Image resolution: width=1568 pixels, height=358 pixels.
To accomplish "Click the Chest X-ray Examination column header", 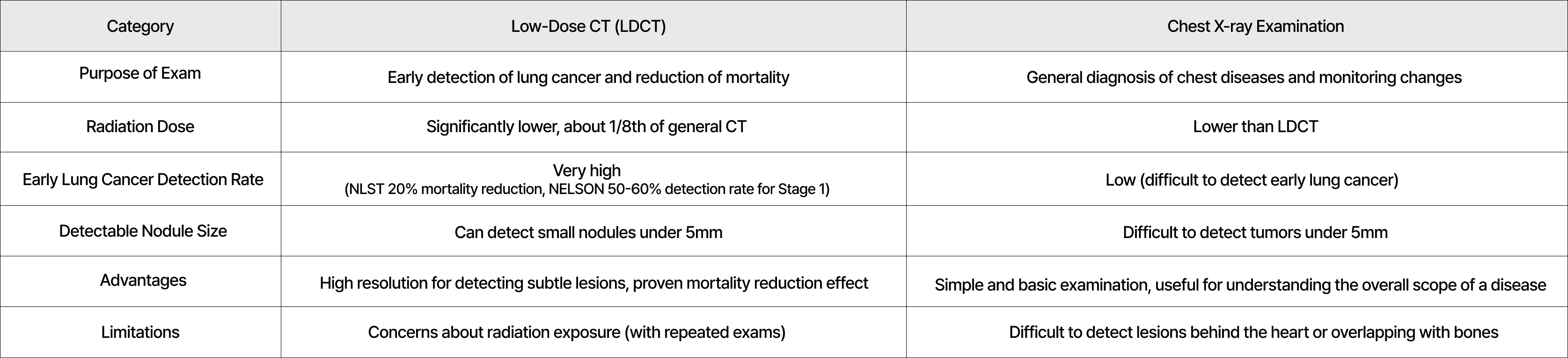I will [x=1255, y=26].
